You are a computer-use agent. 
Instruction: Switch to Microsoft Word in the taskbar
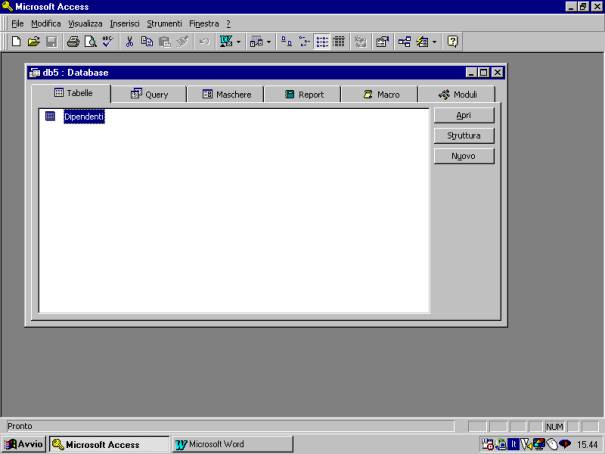click(x=232, y=444)
